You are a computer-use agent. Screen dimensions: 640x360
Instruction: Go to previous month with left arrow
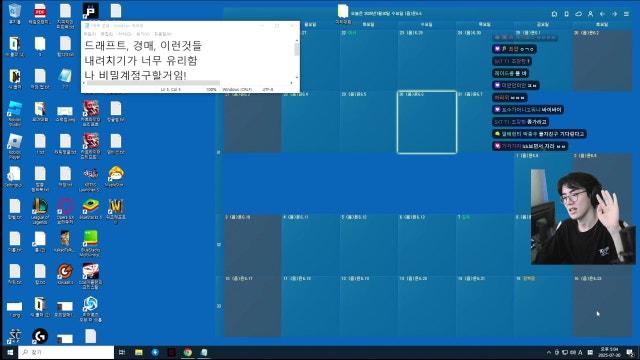pyautogui.click(x=602, y=14)
